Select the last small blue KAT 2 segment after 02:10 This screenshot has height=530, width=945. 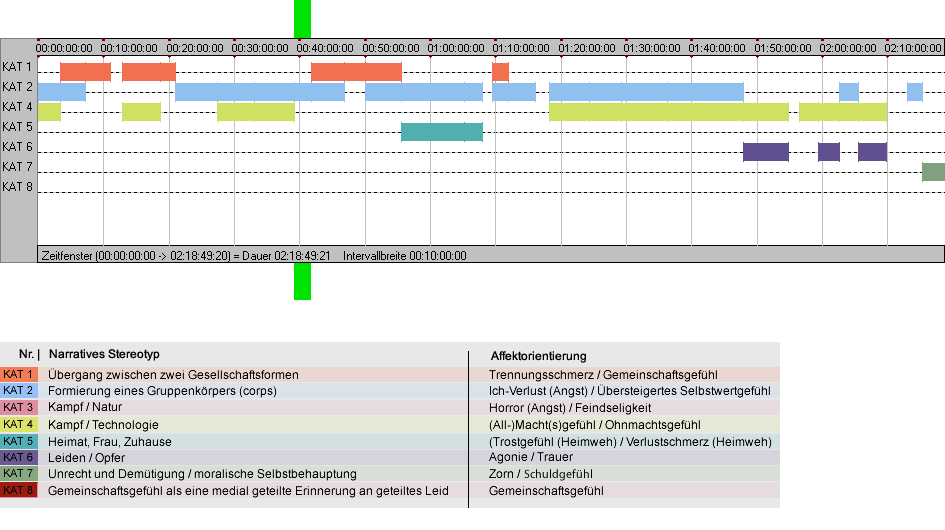[915, 92]
